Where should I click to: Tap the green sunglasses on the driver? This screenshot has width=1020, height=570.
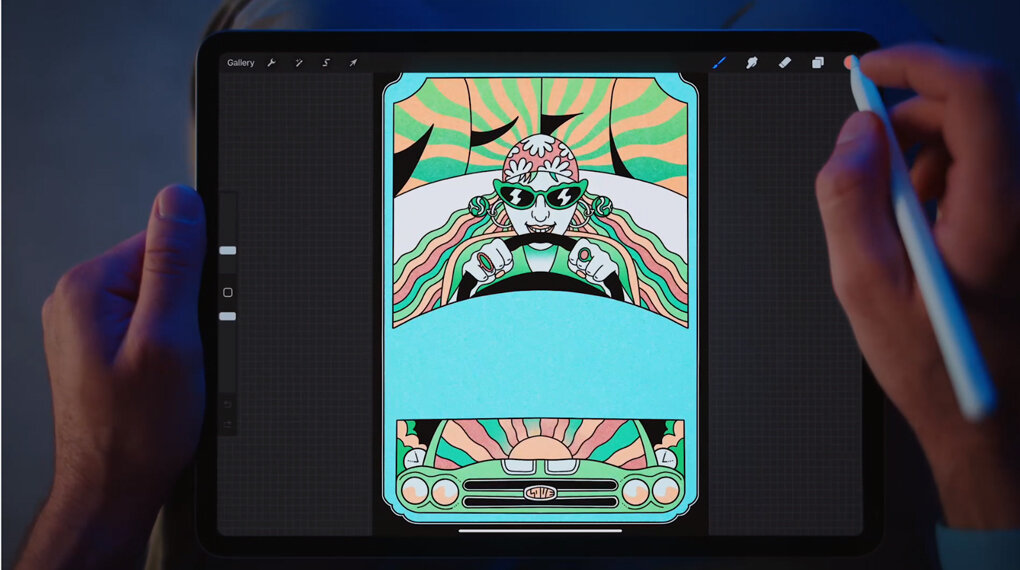[540, 194]
